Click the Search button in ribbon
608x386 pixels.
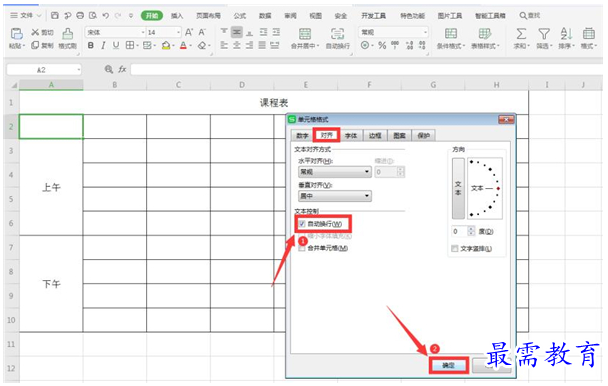pos(530,16)
